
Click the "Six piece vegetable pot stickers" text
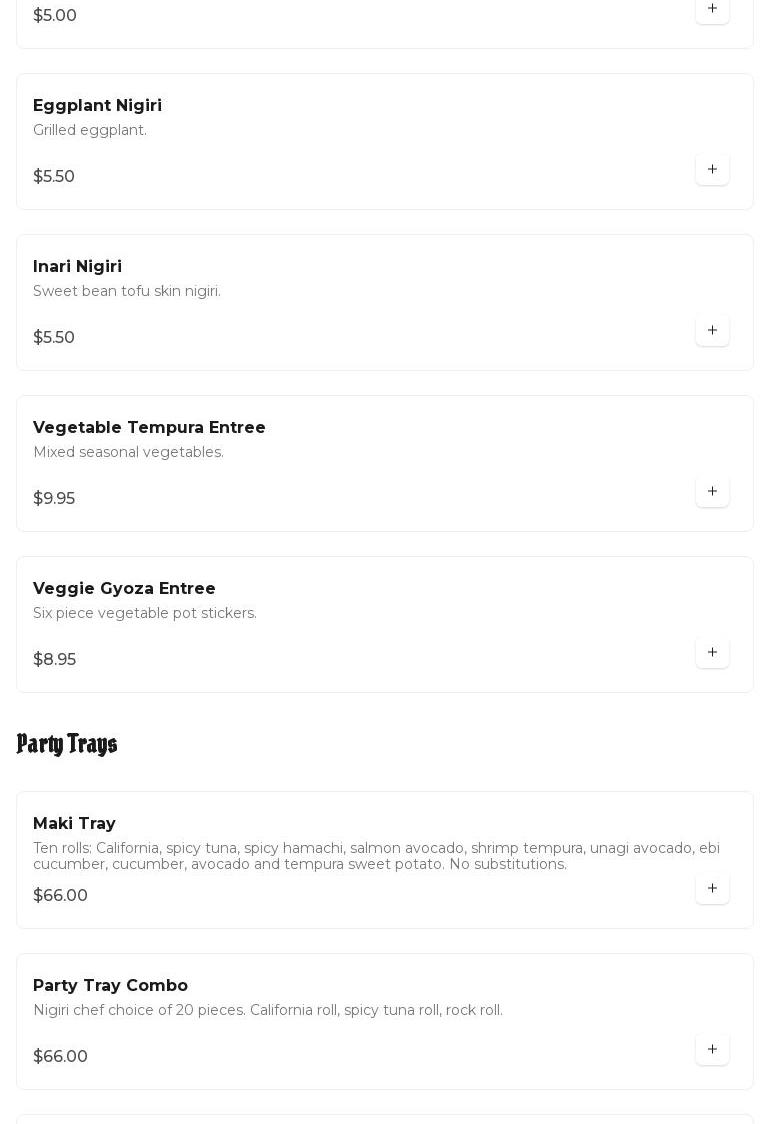tap(145, 614)
